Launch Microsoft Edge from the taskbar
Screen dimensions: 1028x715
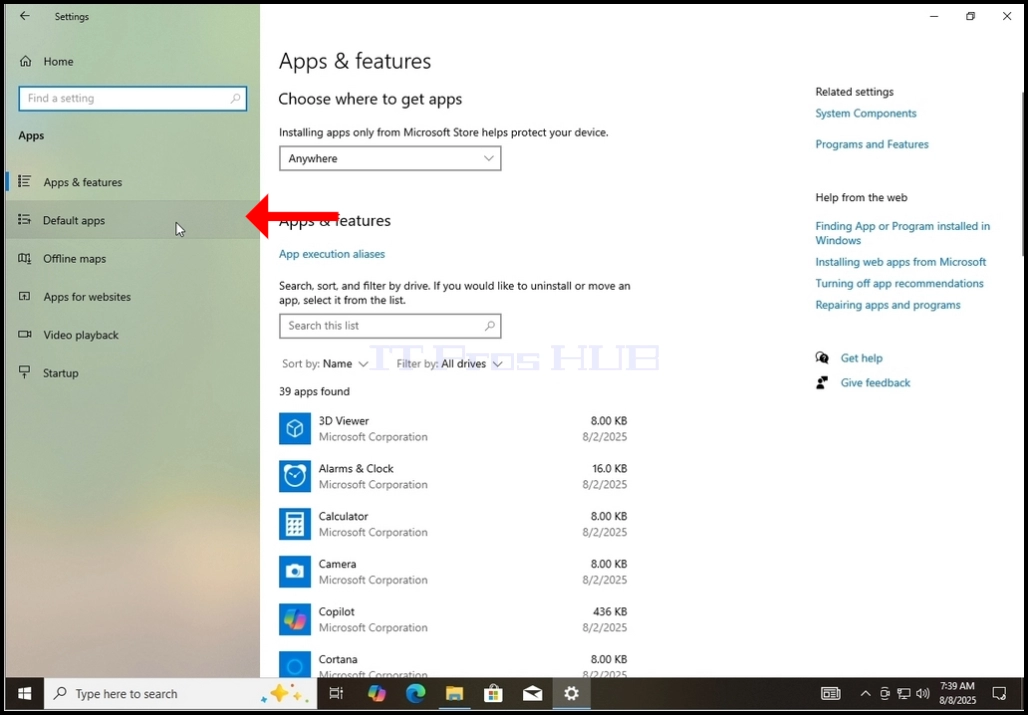click(416, 693)
